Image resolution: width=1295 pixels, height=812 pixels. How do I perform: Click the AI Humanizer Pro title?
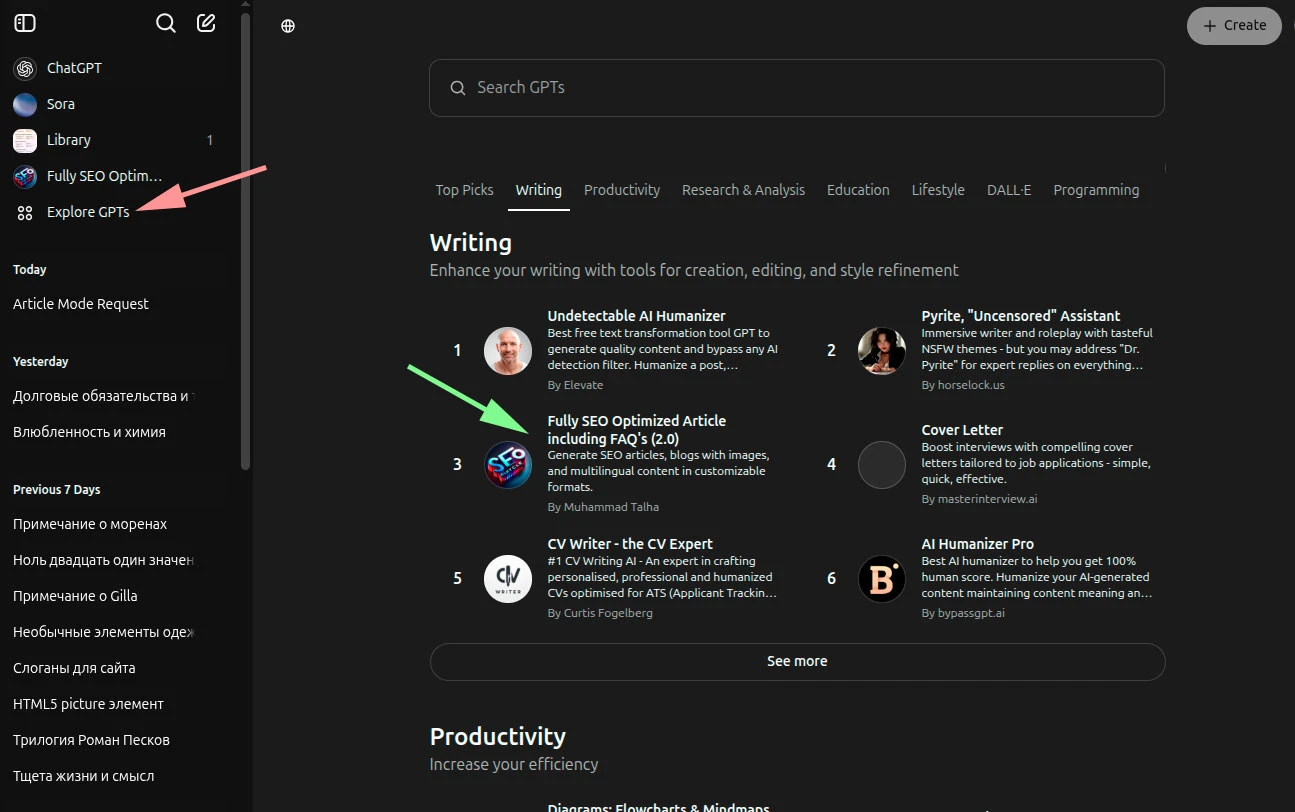click(x=978, y=544)
